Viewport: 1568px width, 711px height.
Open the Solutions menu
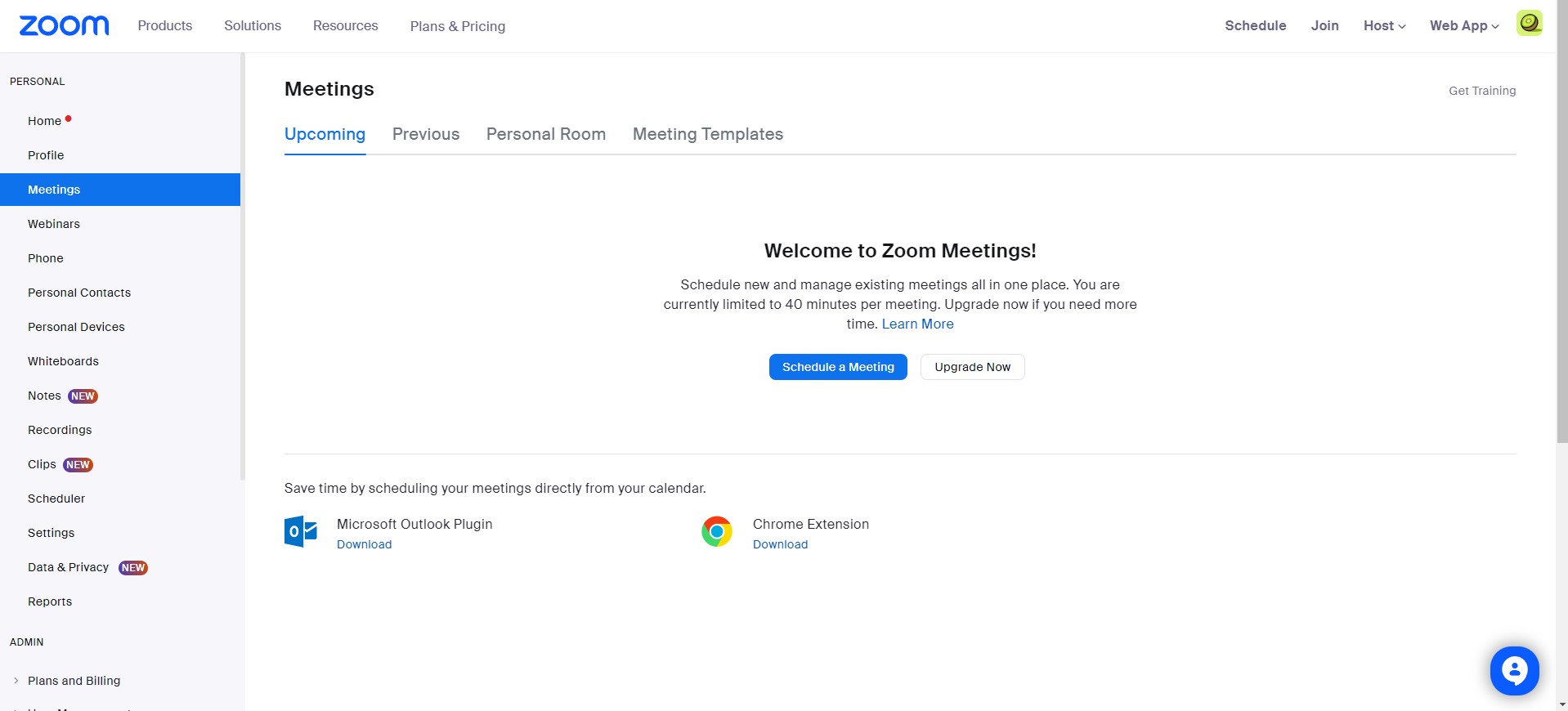click(253, 26)
